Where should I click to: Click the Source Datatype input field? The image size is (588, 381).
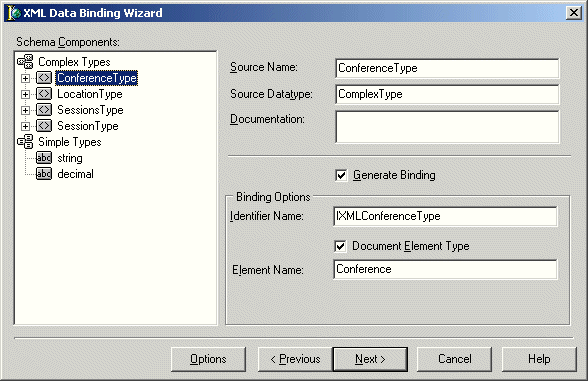tap(447, 94)
